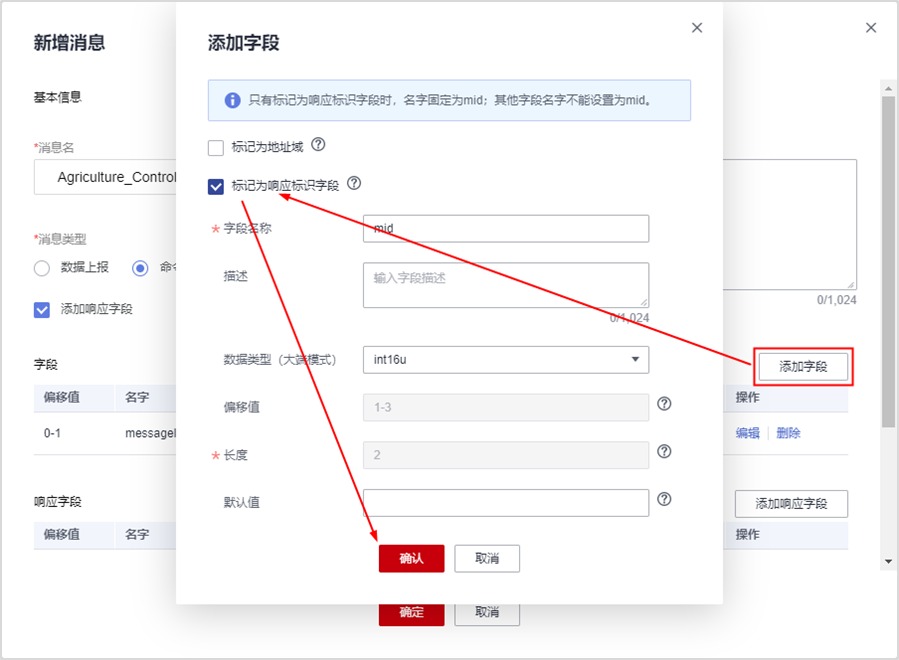Image resolution: width=899 pixels, height=660 pixels.
Task: Toggle the 添加响应字段 checkbox
Action: (x=42, y=309)
